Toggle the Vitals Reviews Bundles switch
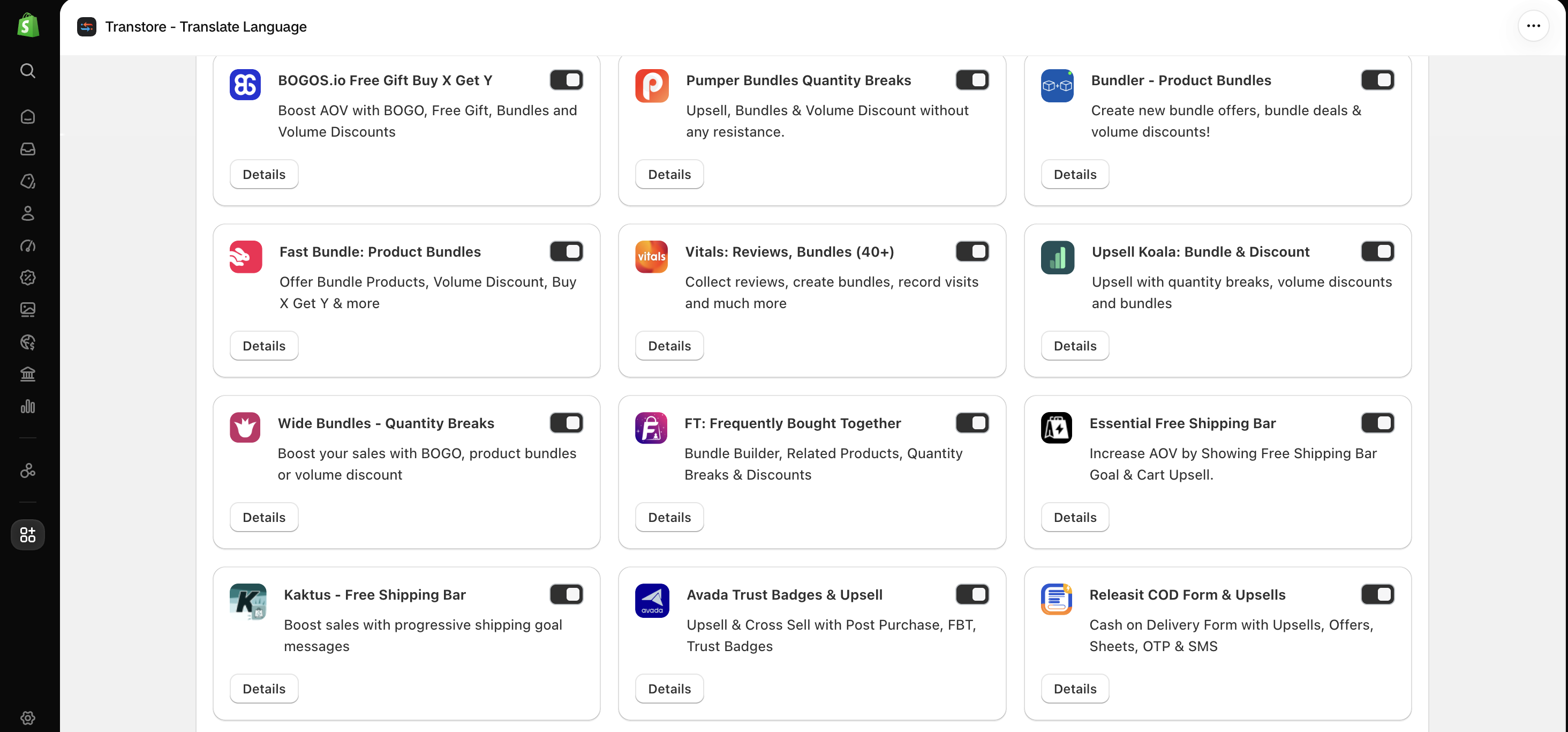1568x732 pixels. 972,251
